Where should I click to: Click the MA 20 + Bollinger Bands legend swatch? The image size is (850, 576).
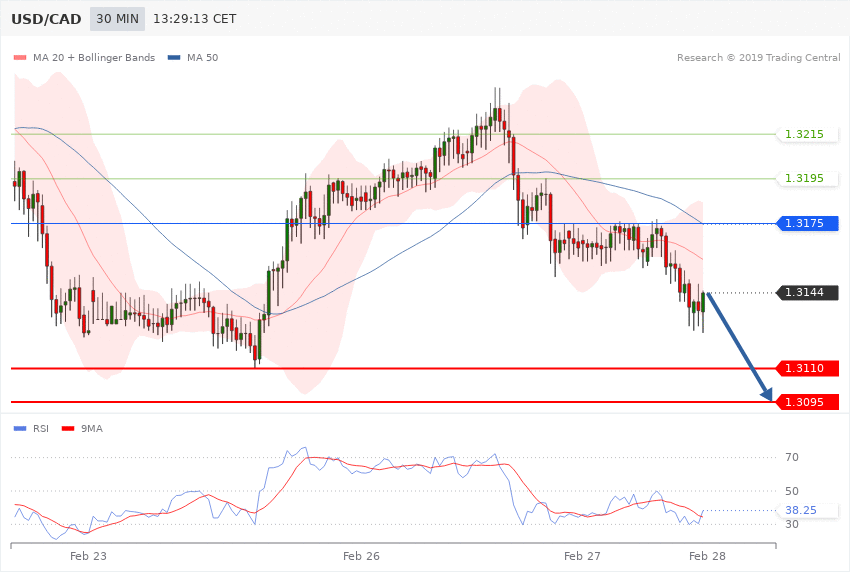(x=20, y=57)
